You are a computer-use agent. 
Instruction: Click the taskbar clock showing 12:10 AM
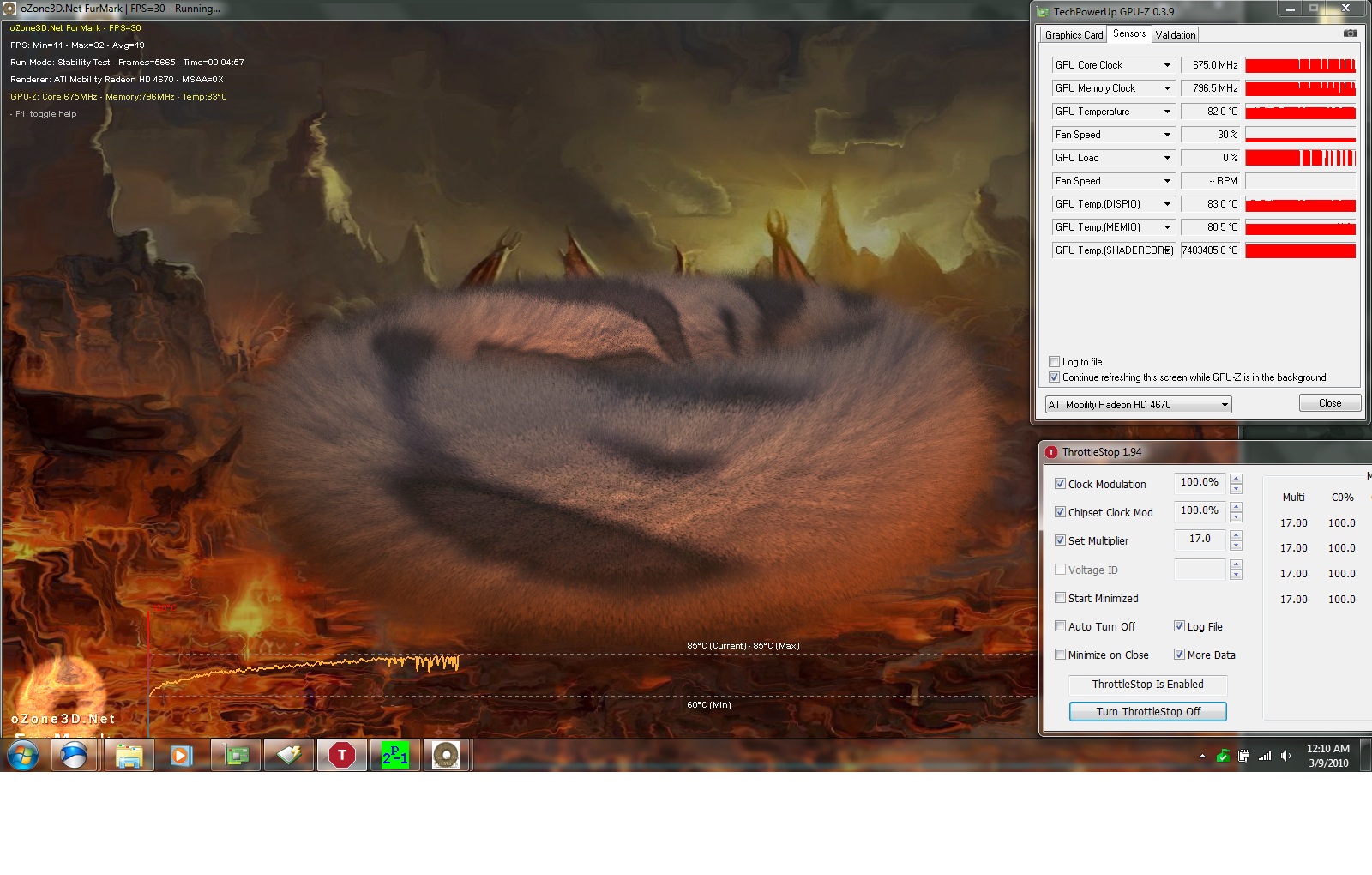click(1328, 756)
